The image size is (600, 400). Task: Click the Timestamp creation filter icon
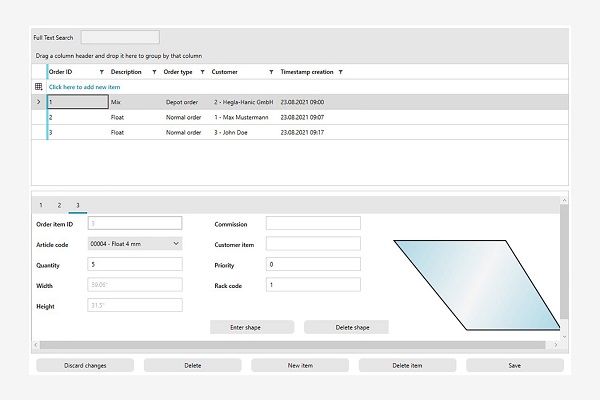[x=341, y=72]
